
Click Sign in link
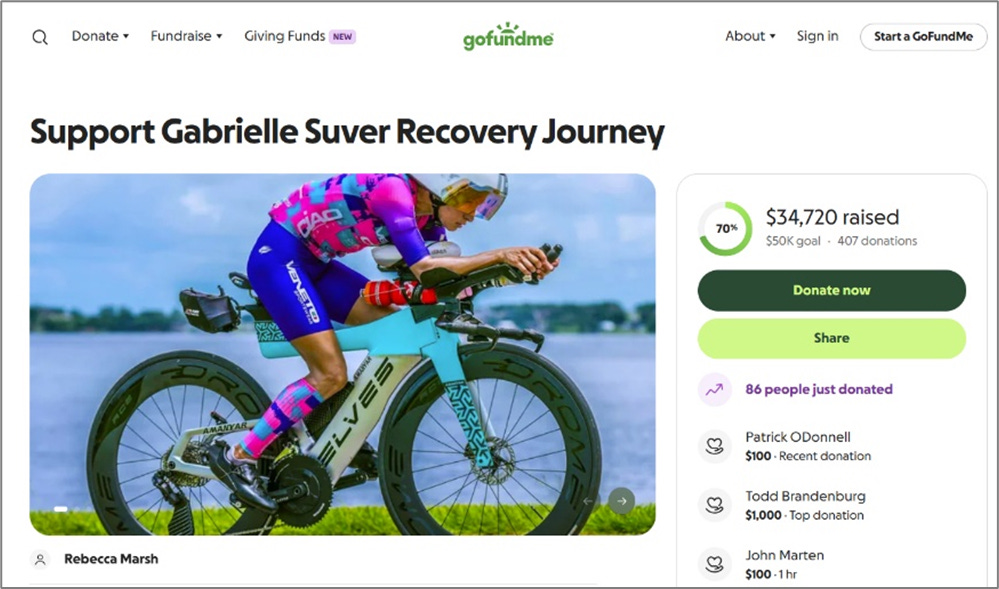817,36
